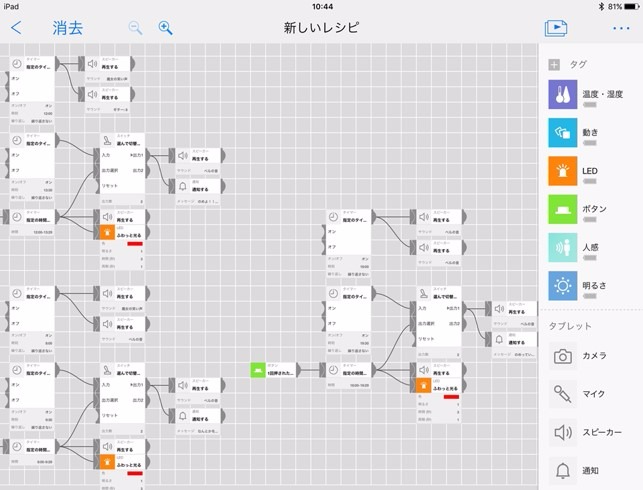Select timer block wired to green button block
This screenshot has width=643, height=490.
(x=349, y=376)
